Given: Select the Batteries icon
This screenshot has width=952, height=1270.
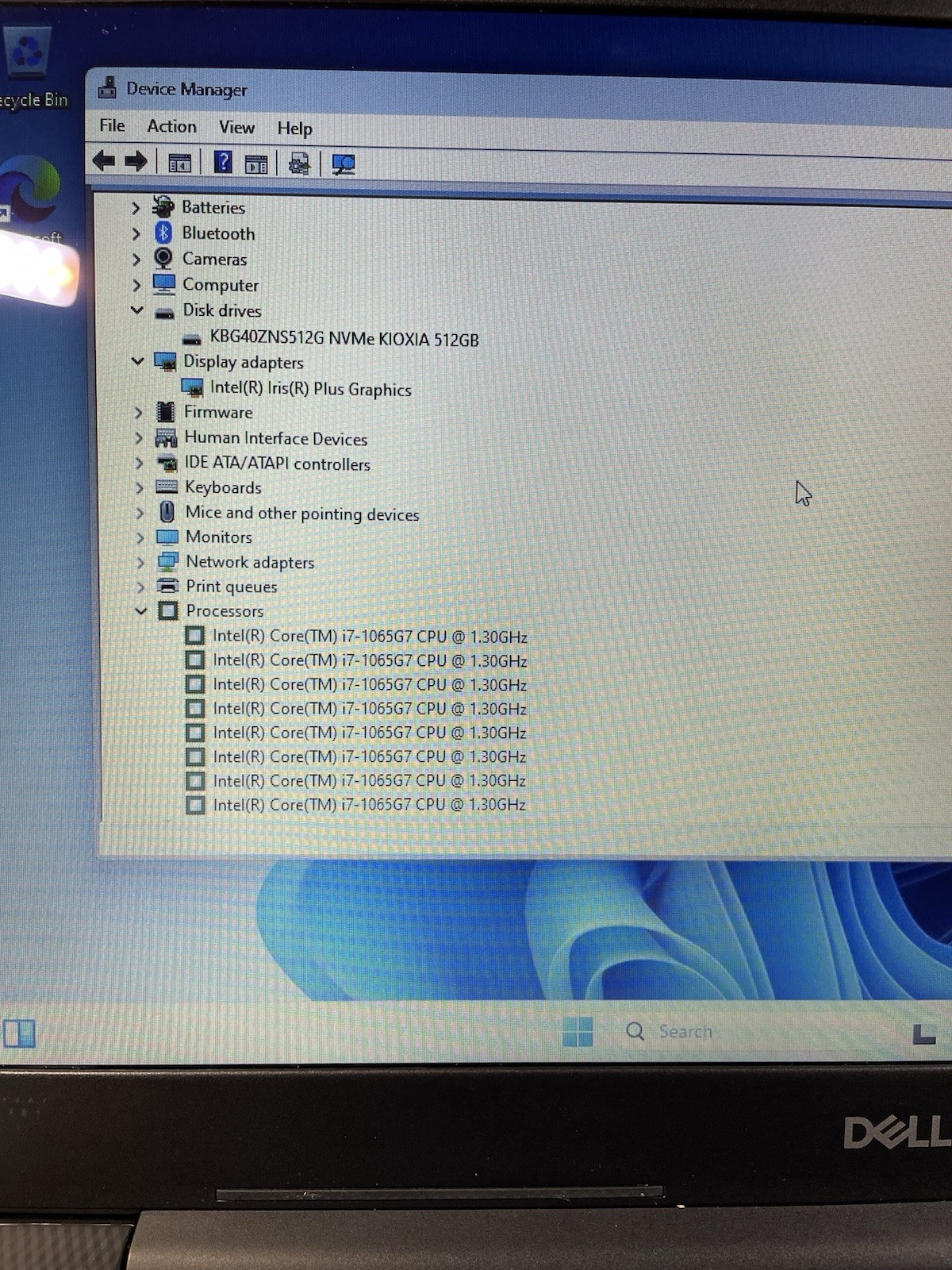Looking at the screenshot, I should [163, 206].
